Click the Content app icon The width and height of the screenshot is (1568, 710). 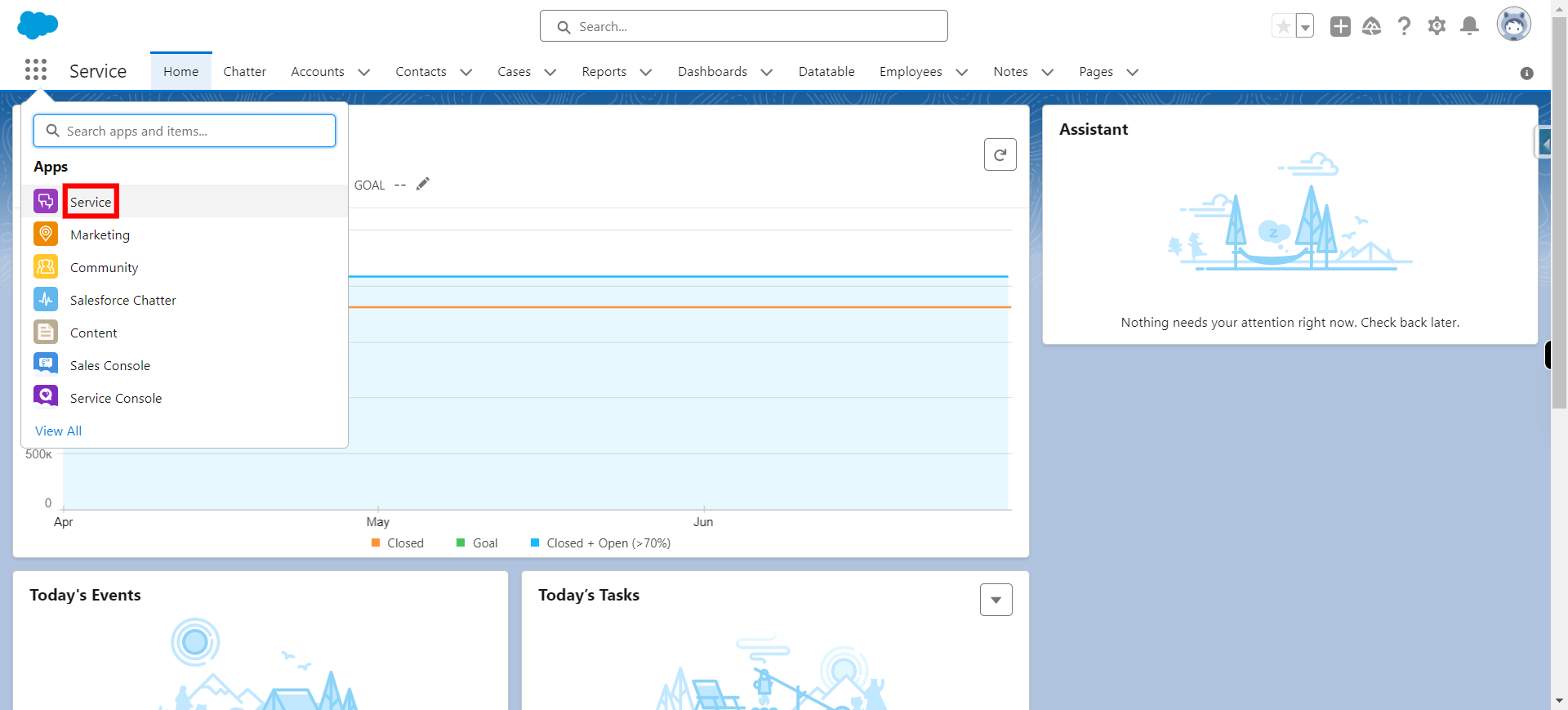tap(46, 332)
